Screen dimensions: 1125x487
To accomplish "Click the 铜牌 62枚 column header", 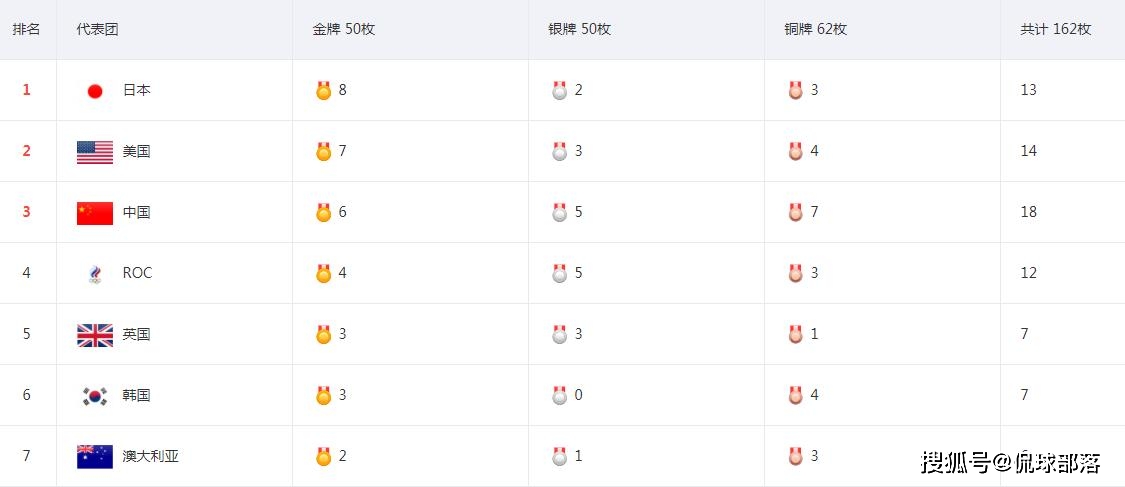I will tap(815, 29).
